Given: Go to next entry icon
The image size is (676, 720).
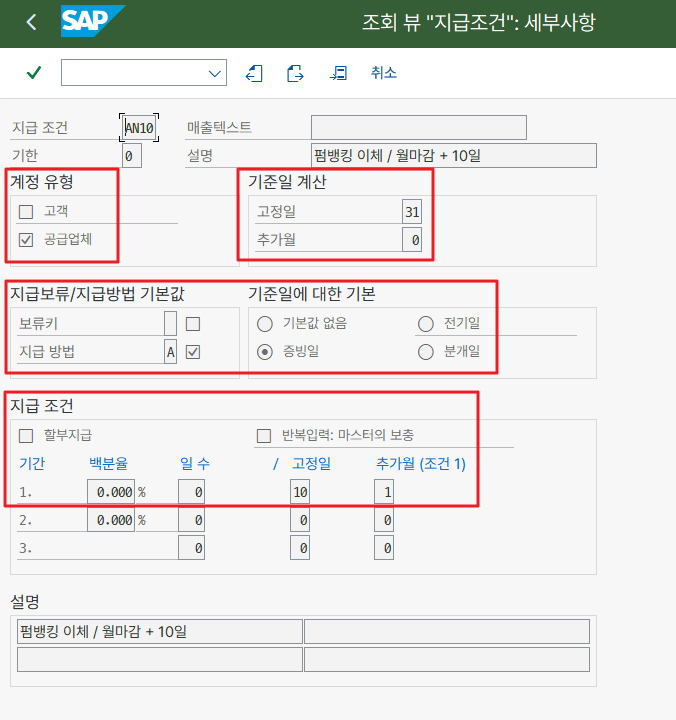Looking at the screenshot, I should (x=295, y=73).
